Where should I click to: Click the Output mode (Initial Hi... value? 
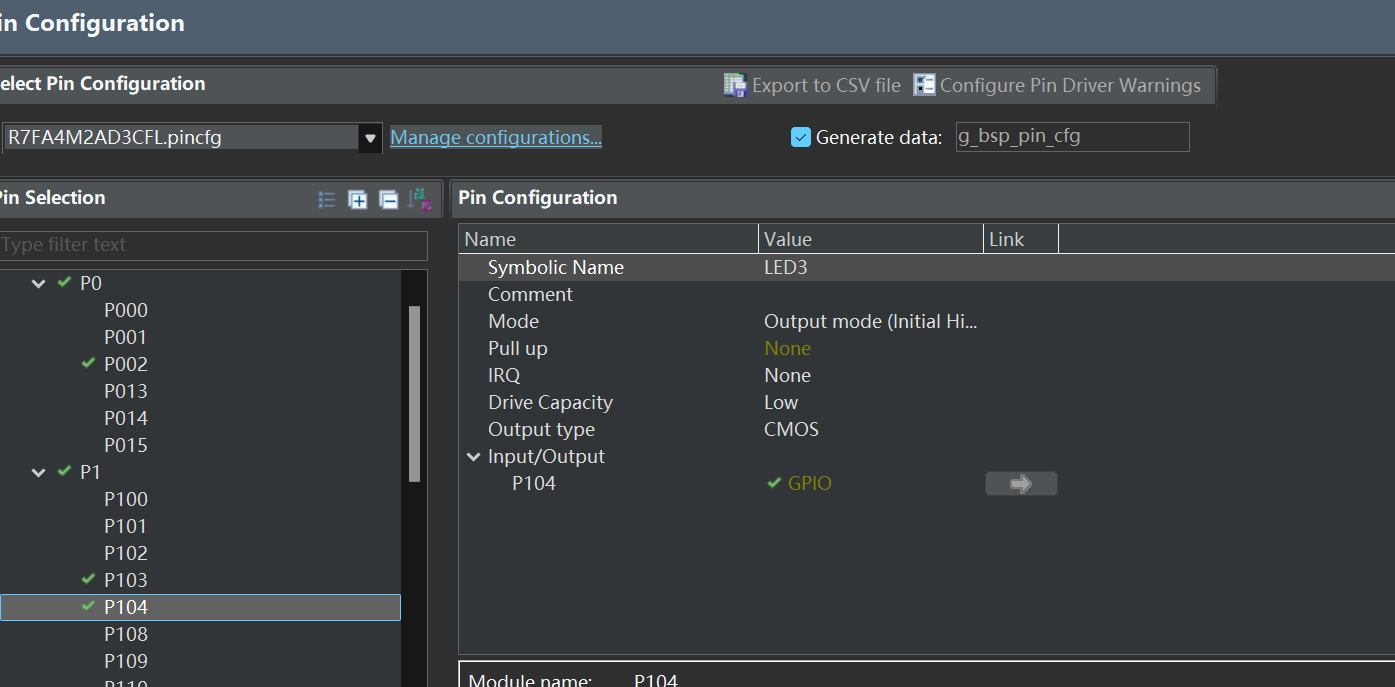pyautogui.click(x=870, y=322)
